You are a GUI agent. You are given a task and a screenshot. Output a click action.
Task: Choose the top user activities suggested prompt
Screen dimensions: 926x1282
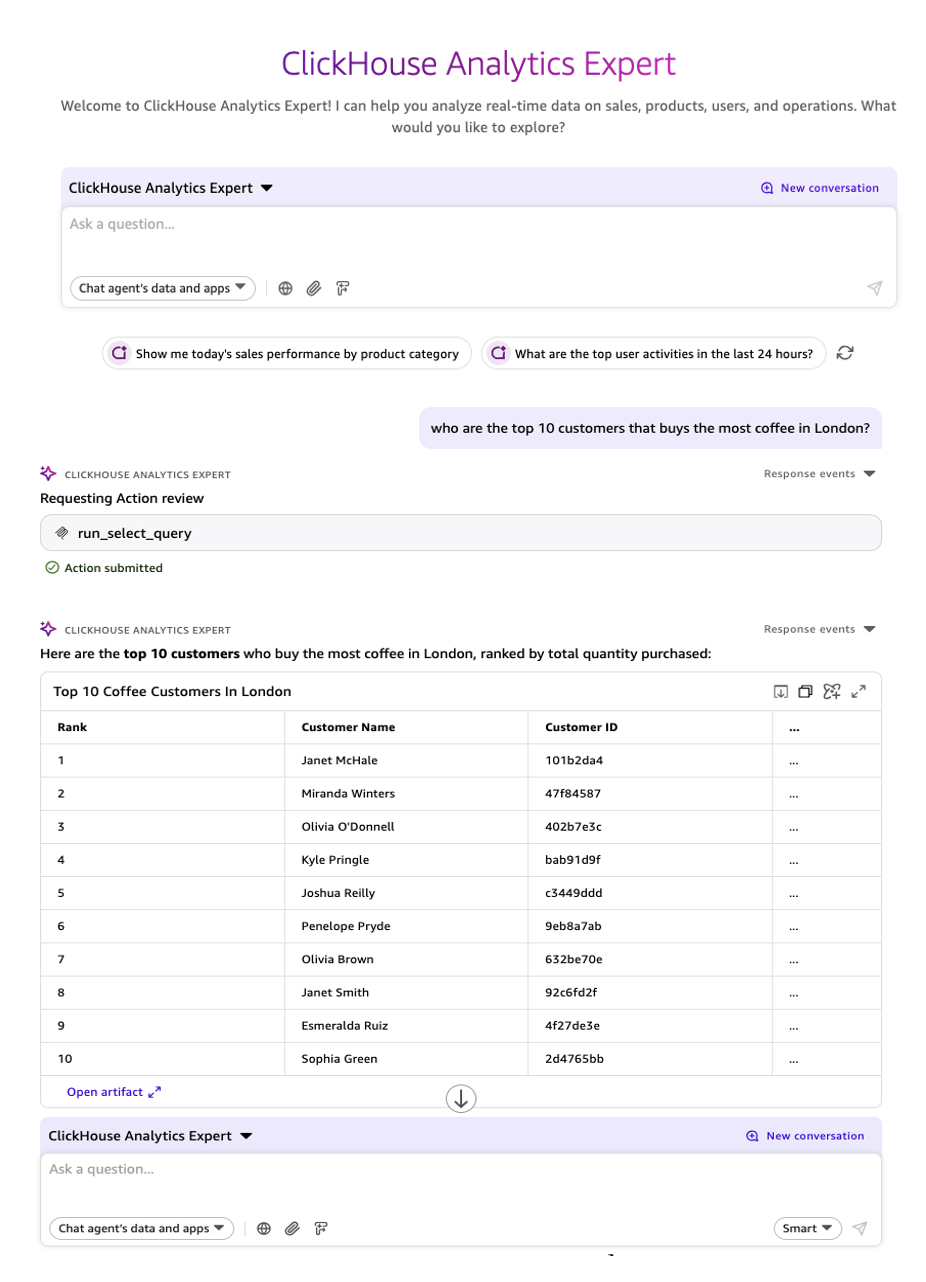[654, 353]
